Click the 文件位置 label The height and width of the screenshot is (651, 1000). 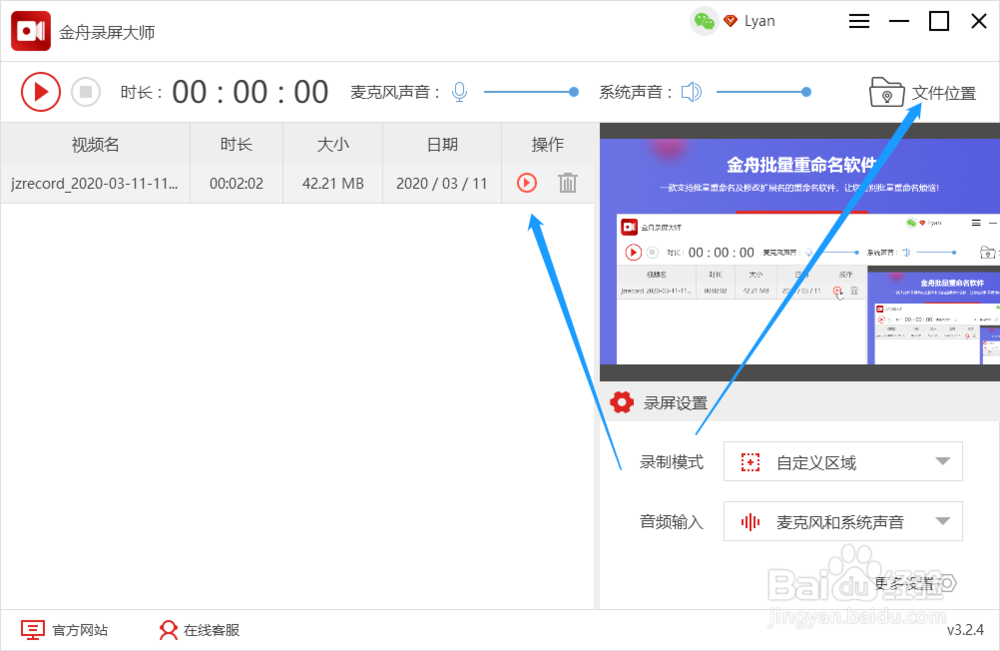[944, 93]
